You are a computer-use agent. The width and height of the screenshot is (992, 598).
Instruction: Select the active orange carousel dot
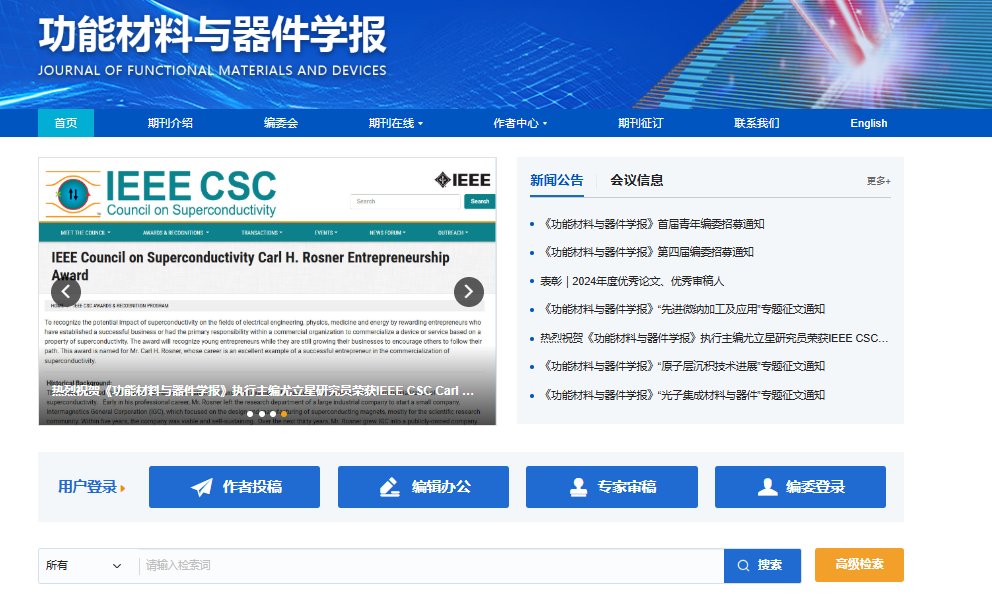click(x=284, y=413)
